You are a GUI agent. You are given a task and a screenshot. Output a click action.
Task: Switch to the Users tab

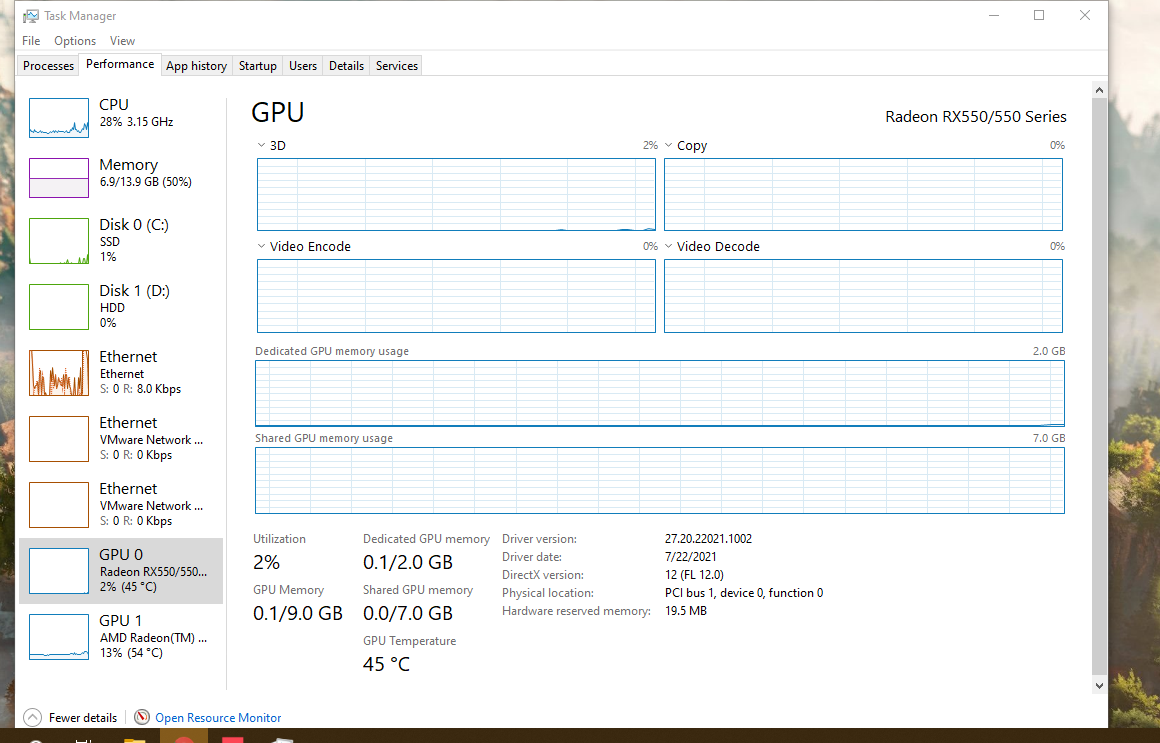(303, 66)
